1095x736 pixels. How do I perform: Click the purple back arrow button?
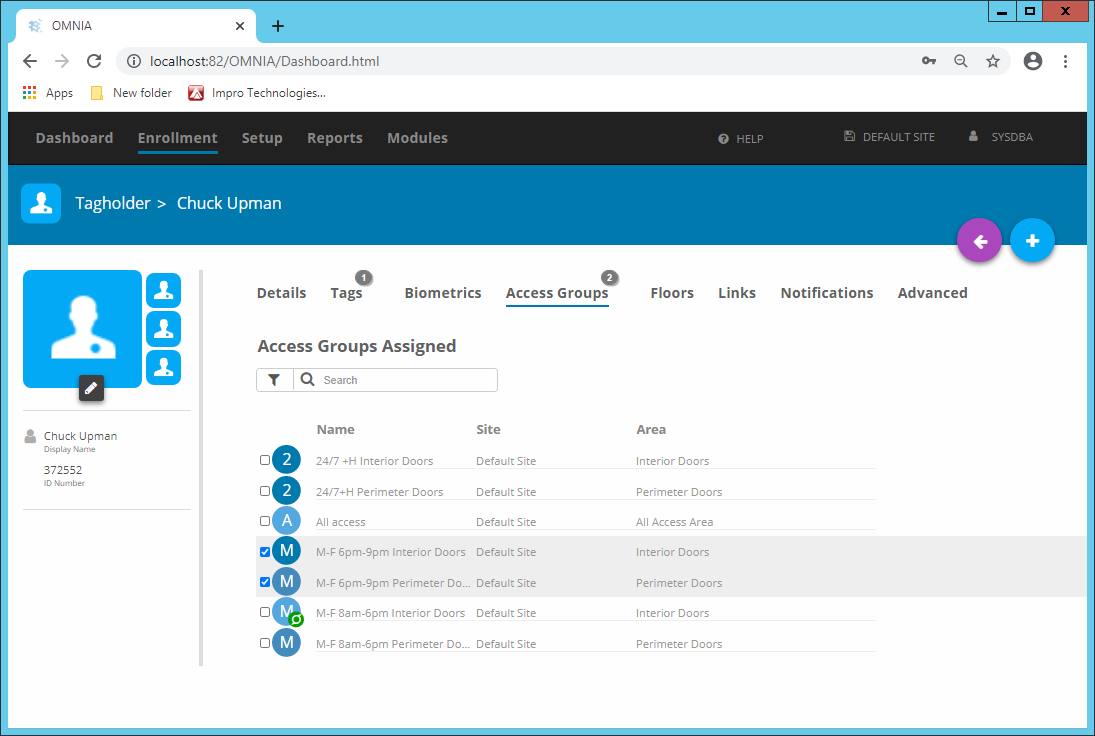[979, 241]
